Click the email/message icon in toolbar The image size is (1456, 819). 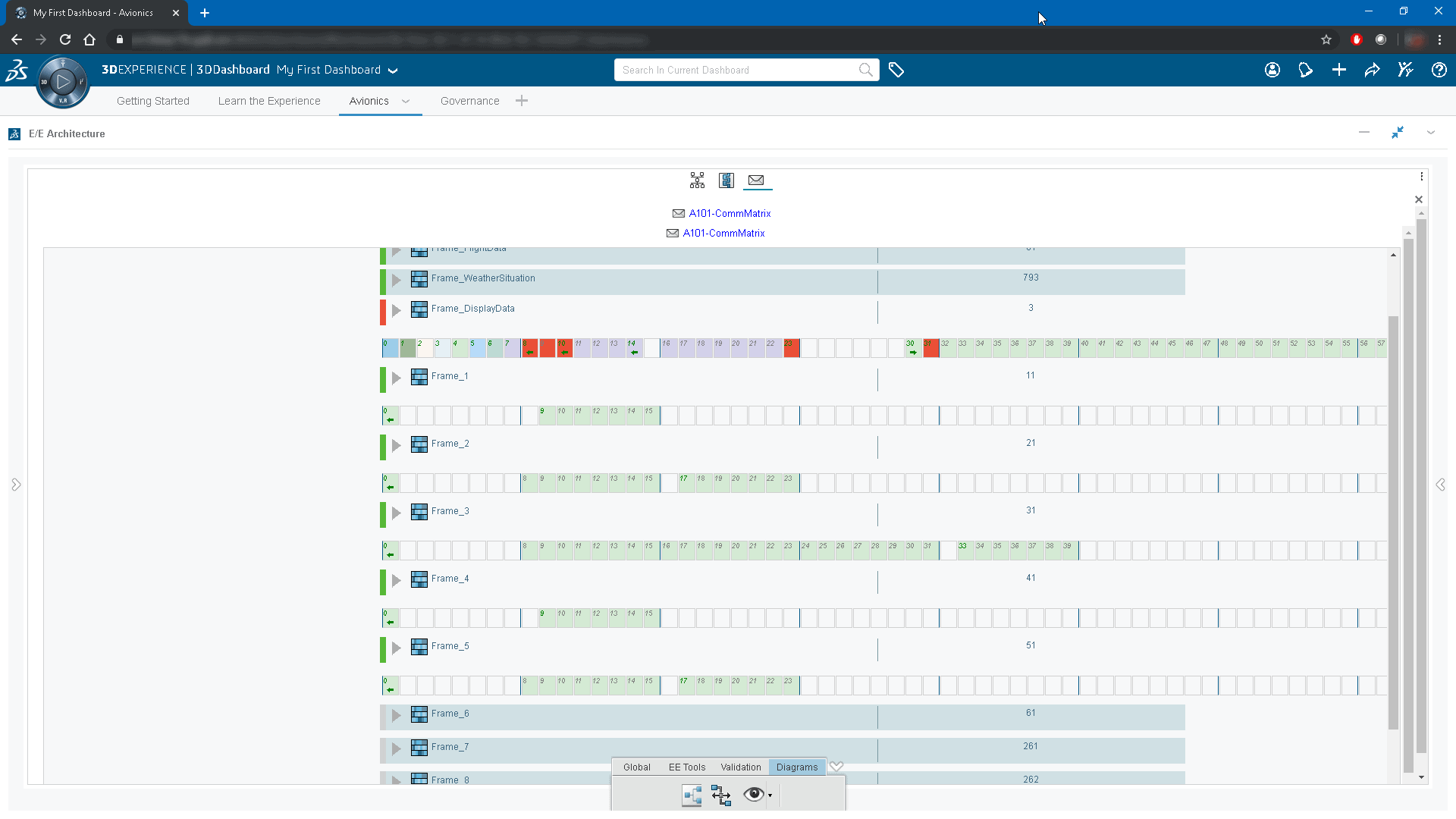point(757,180)
